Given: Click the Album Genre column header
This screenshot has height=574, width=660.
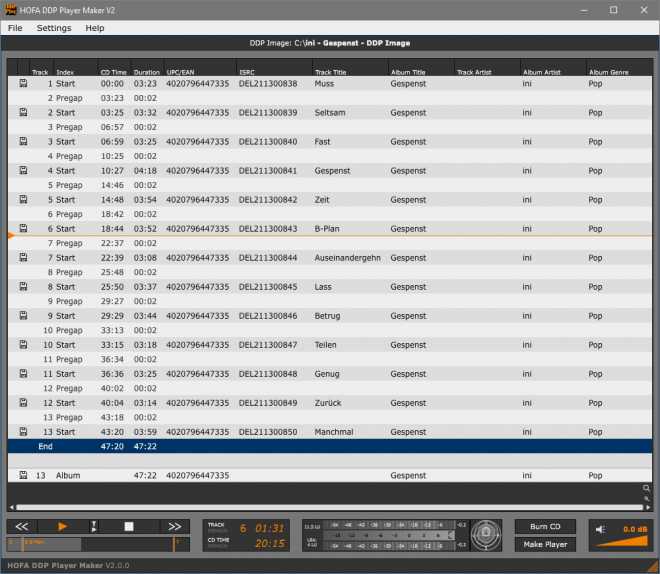Looking at the screenshot, I should 608,72.
